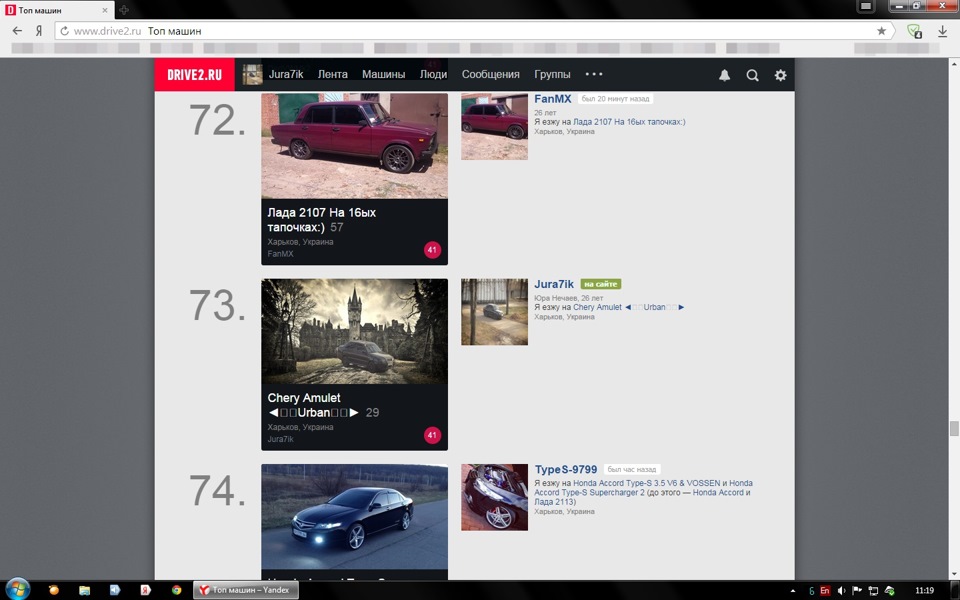The image size is (960, 600).
Task: Click Топ машин – Yandex taskbar button
Action: 246,590
